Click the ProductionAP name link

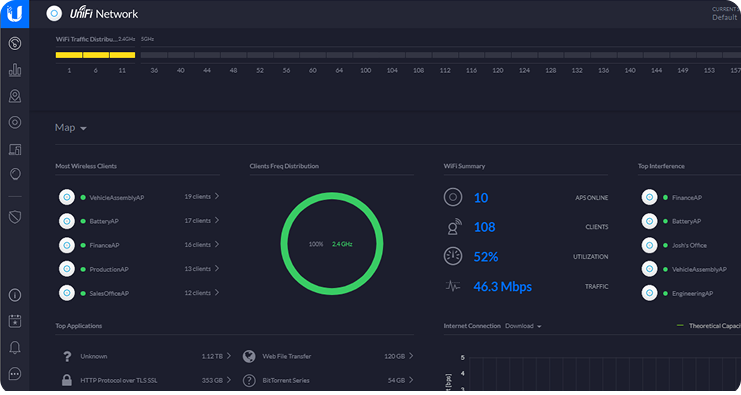coord(109,269)
